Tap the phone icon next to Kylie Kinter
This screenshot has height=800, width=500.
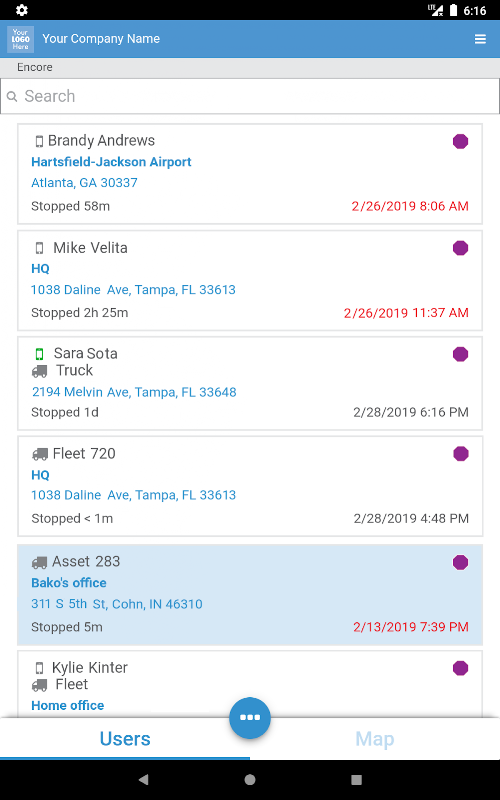point(39,668)
